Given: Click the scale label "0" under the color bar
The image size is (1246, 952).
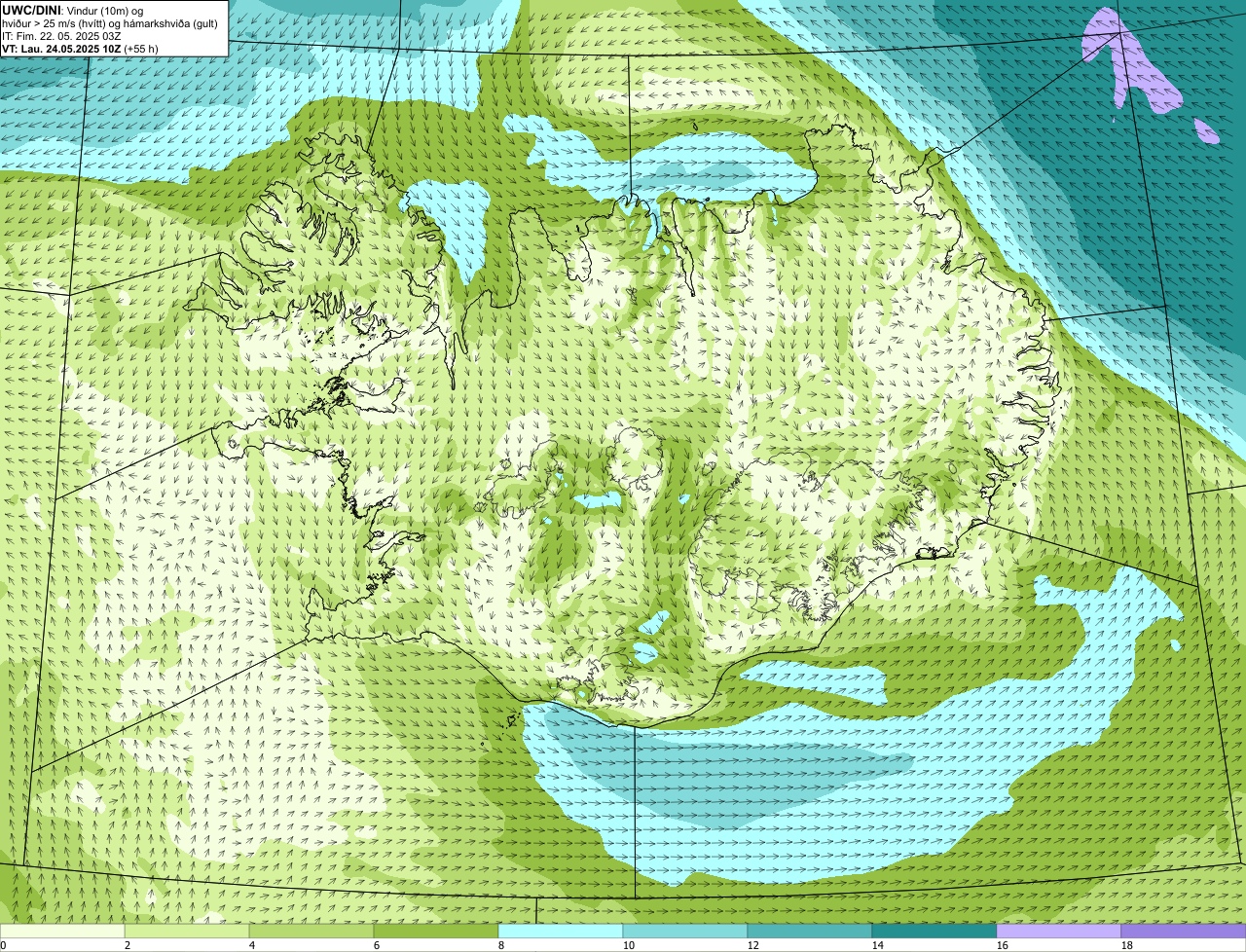Looking at the screenshot, I should 3,945.
